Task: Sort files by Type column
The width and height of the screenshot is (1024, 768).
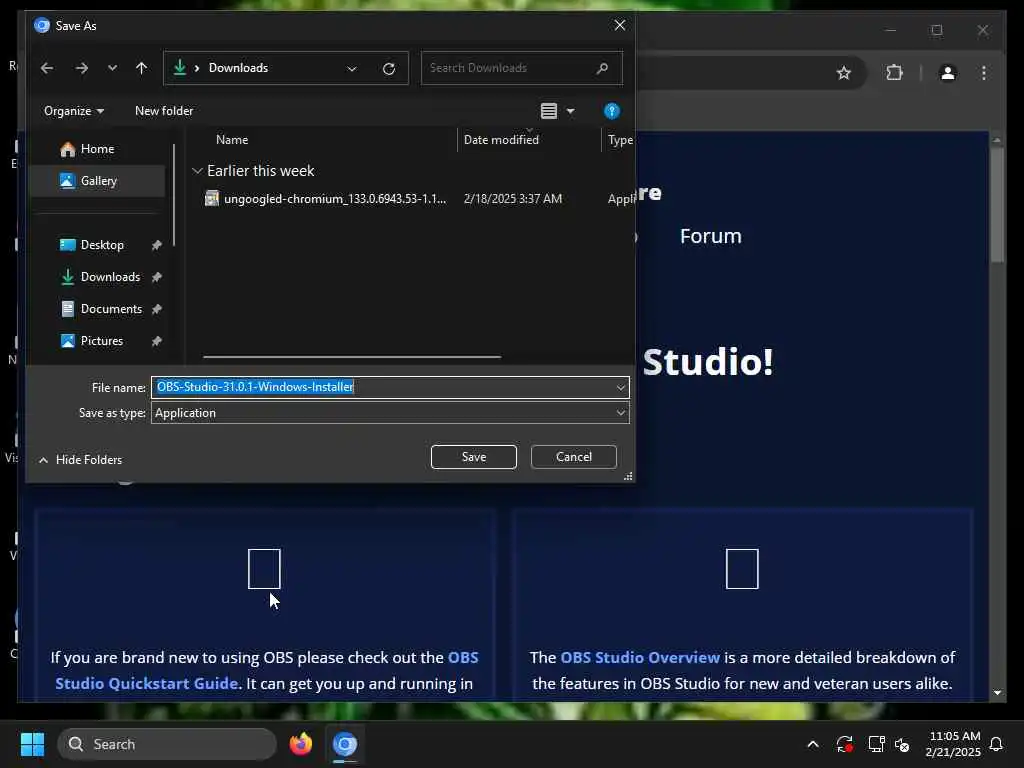Action: point(618,140)
